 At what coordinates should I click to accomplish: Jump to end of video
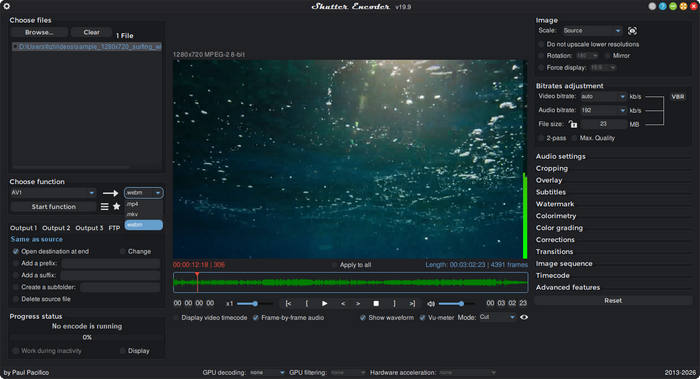click(412, 304)
